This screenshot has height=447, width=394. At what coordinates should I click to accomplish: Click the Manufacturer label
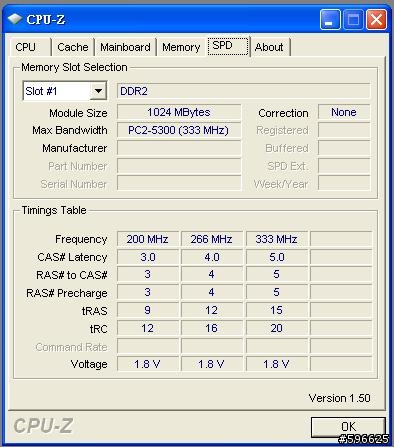tap(75, 148)
